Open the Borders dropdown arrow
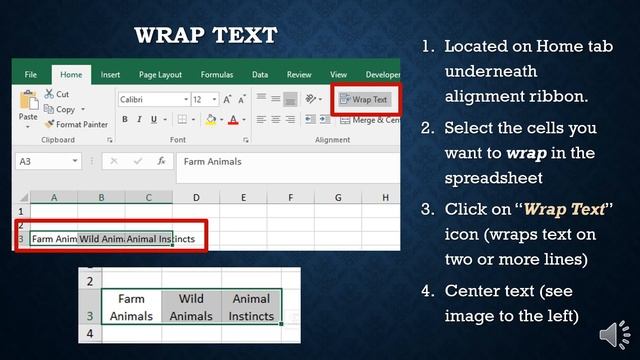The image size is (640, 360). pyautogui.click(x=193, y=120)
